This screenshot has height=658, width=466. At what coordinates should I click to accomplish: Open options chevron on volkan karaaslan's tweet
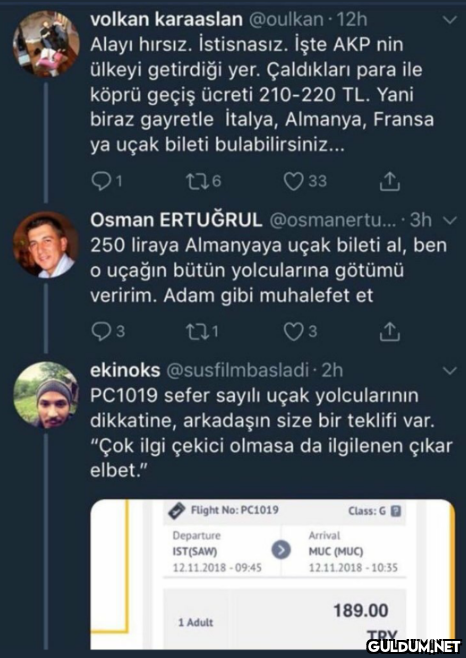450,20
